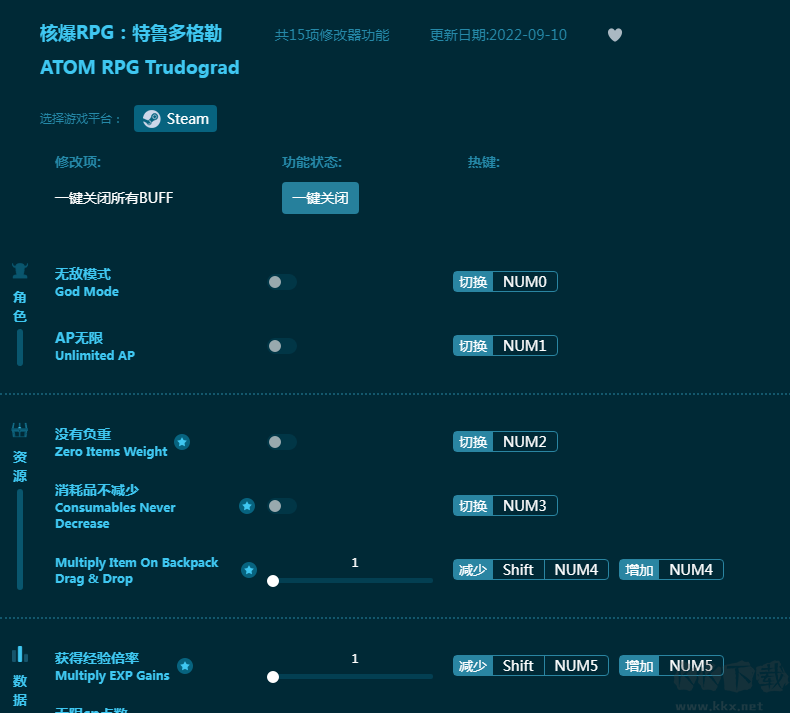The image size is (790, 713).
Task: Click star icon beside Zero Items Weight
Action: click(182, 442)
